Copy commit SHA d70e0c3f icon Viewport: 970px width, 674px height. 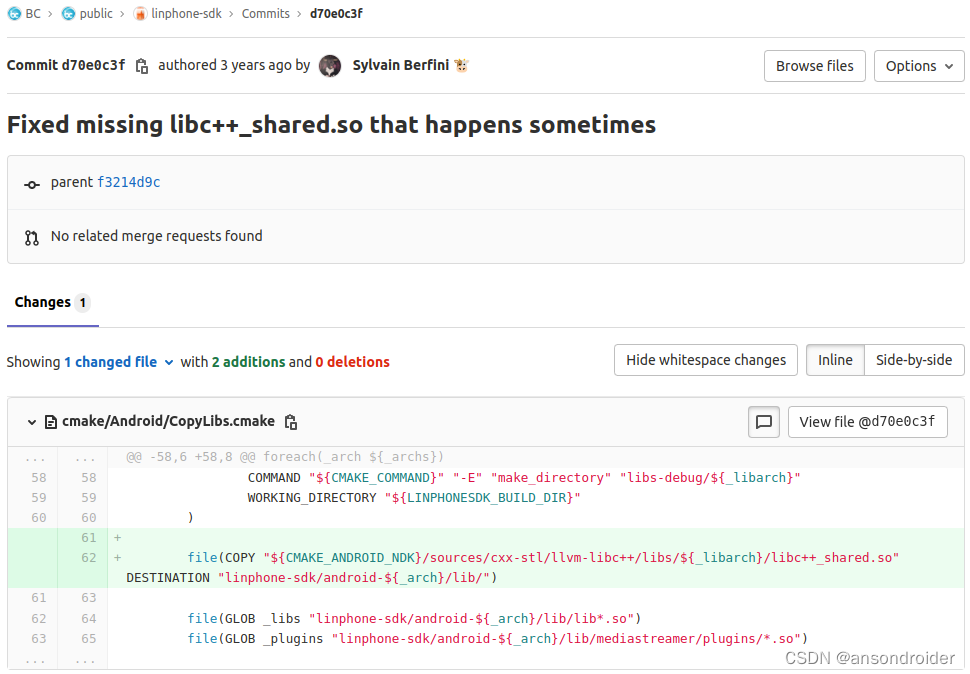(x=142, y=66)
